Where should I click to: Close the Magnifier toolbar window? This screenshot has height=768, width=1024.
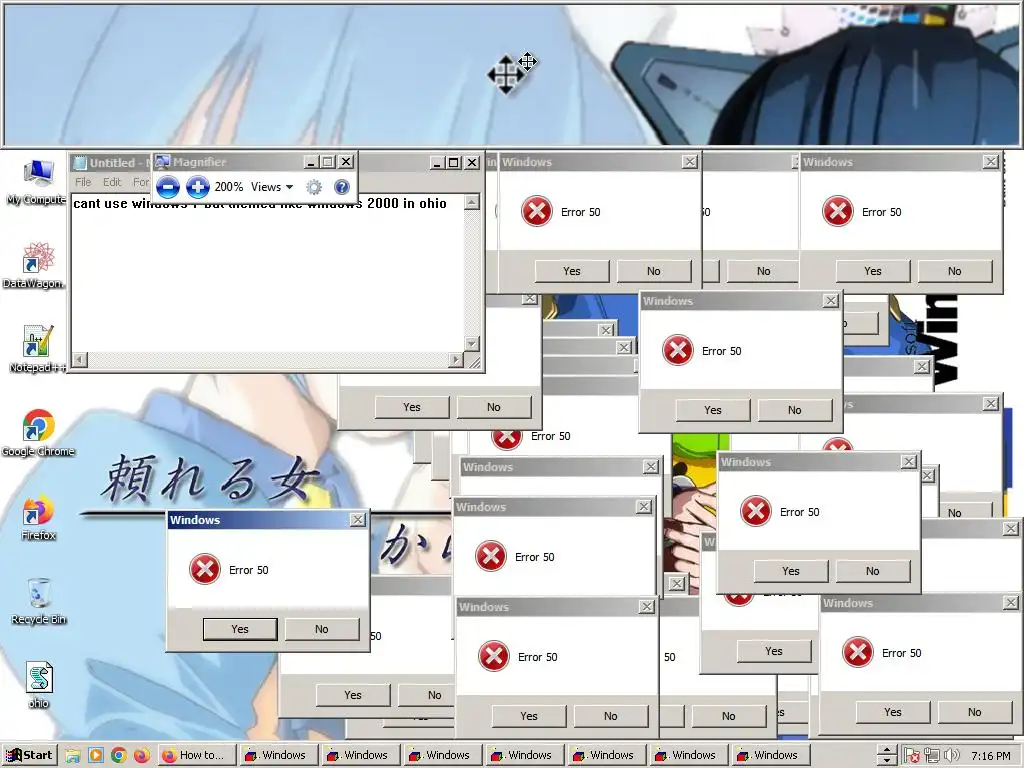(346, 162)
